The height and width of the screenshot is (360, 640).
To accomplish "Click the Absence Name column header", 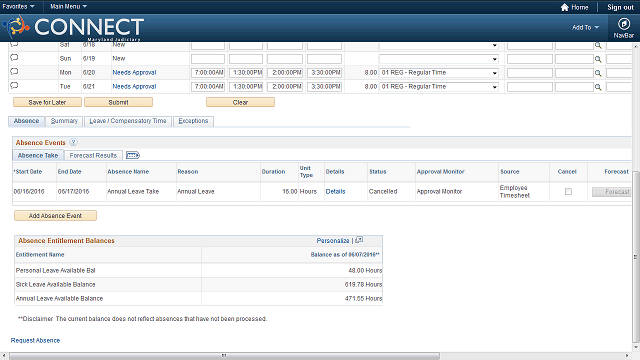I will (128, 172).
